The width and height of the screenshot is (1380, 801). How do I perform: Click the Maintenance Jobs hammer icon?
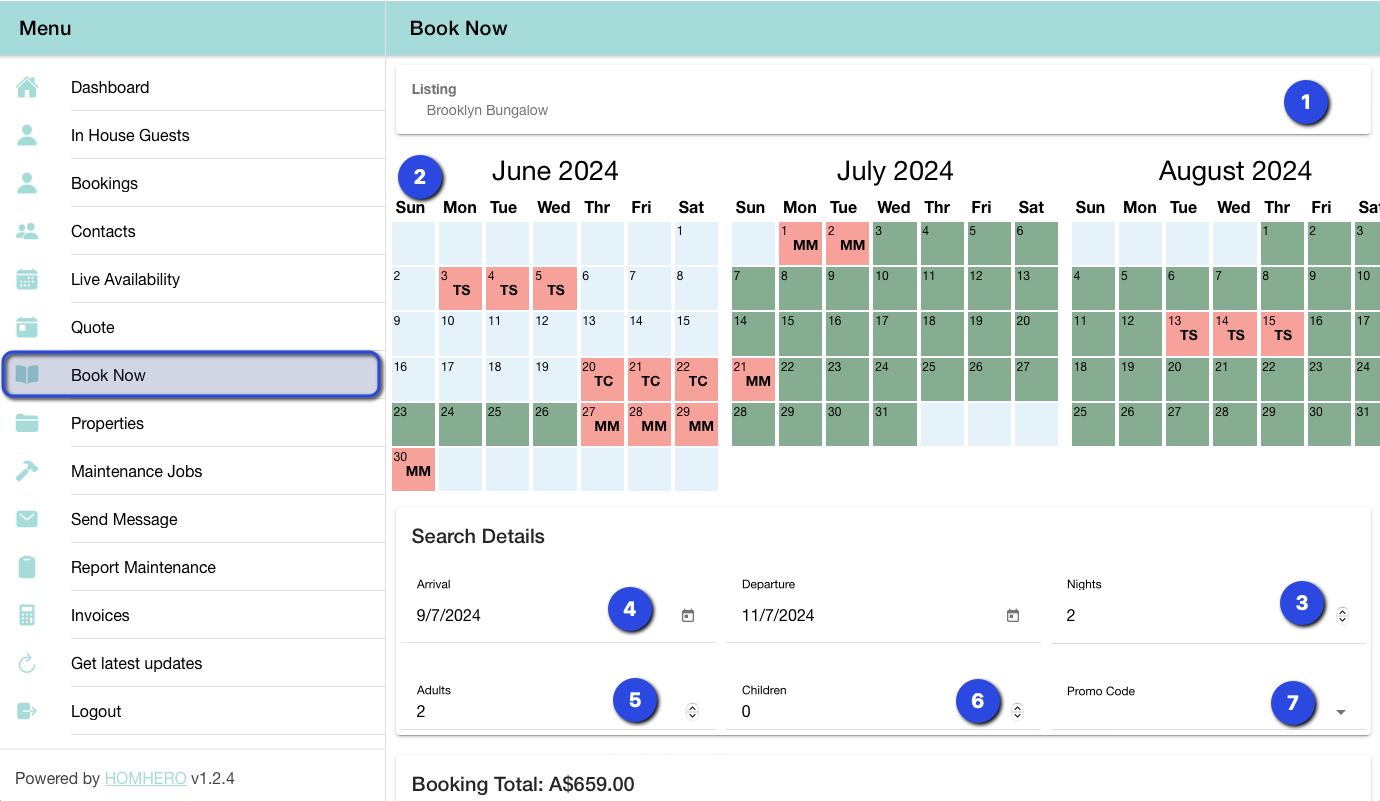[27, 472]
